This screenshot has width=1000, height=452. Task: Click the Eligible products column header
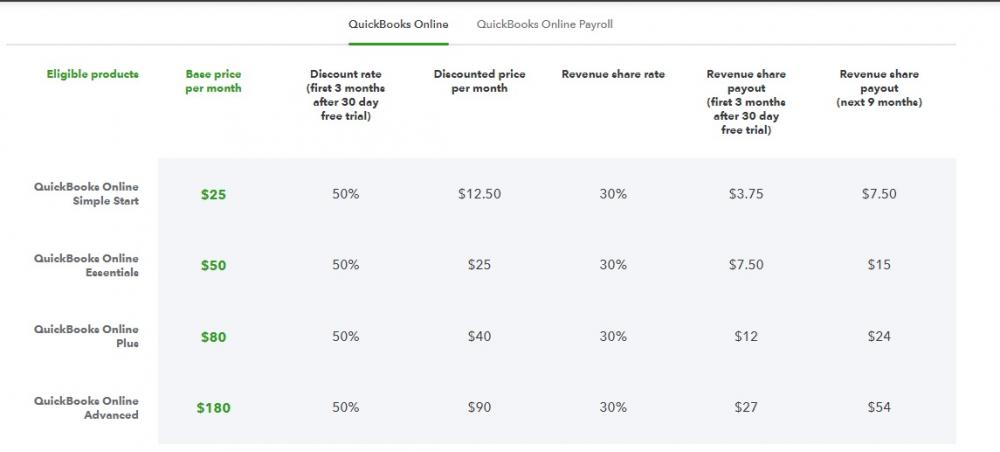[x=93, y=74]
